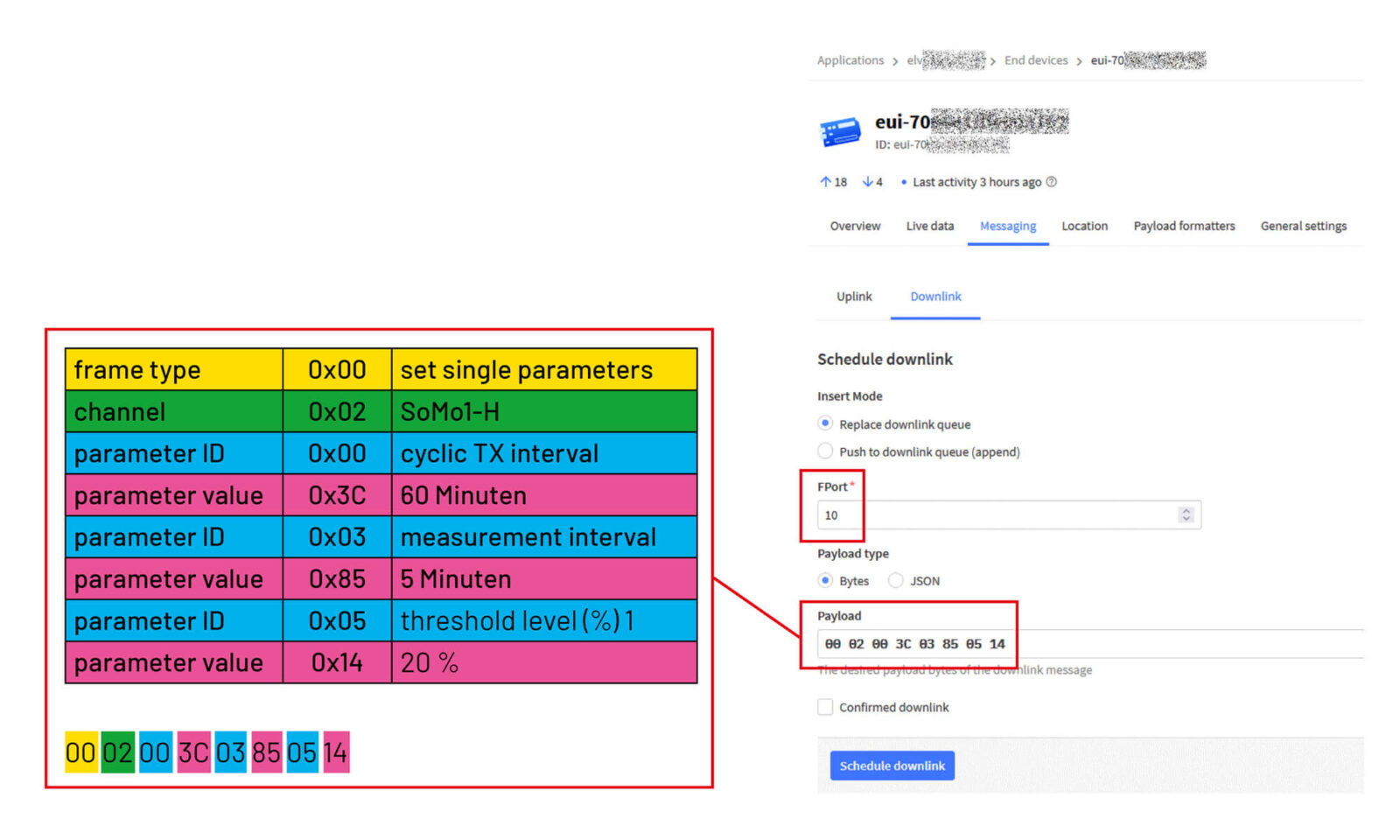
Task: Choose JSON payload type
Action: (x=896, y=580)
